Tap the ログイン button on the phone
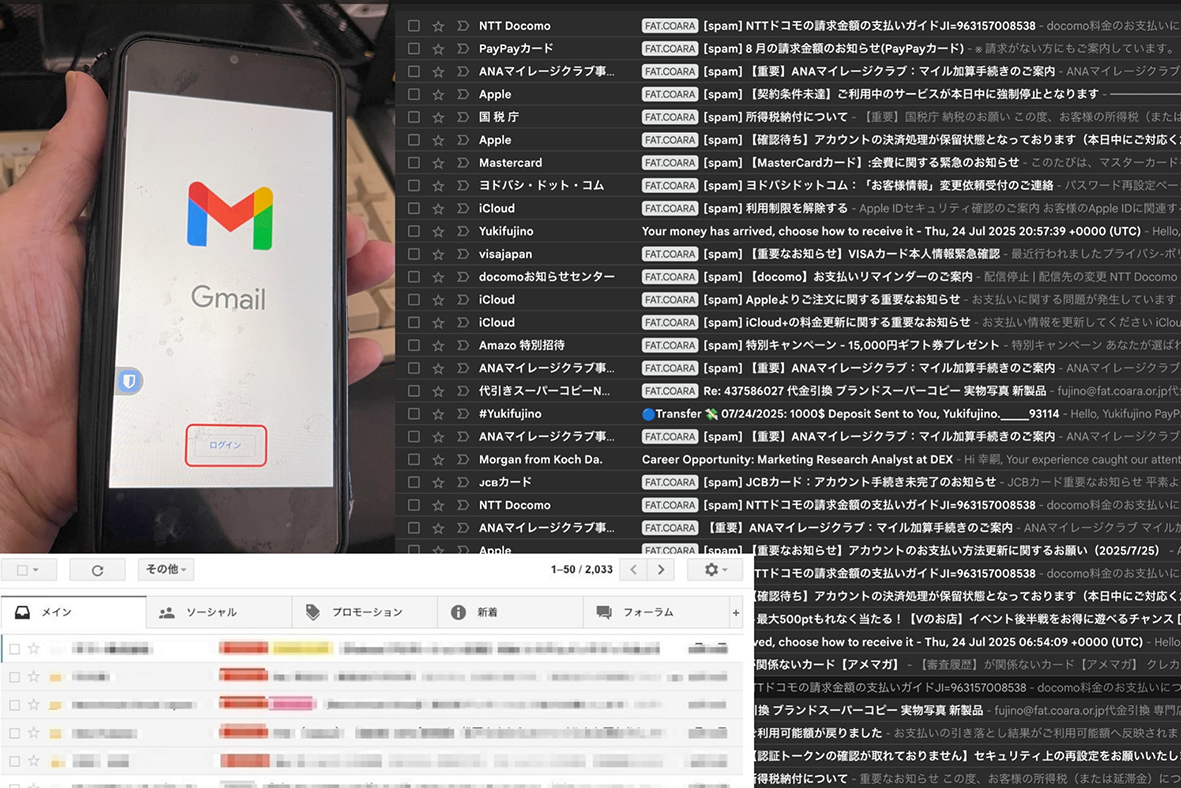The image size is (1181, 788). 226,445
